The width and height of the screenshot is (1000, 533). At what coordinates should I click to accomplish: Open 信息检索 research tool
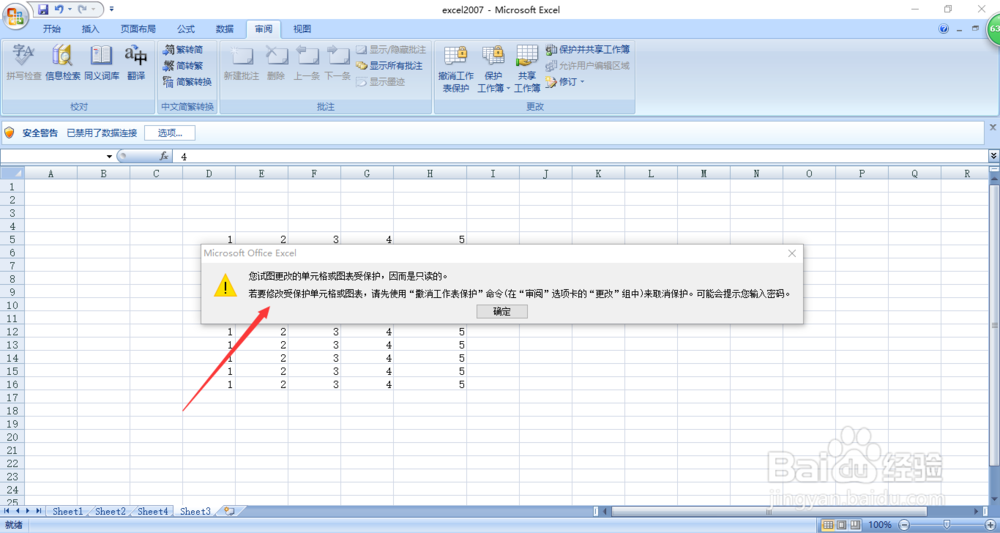(62, 62)
